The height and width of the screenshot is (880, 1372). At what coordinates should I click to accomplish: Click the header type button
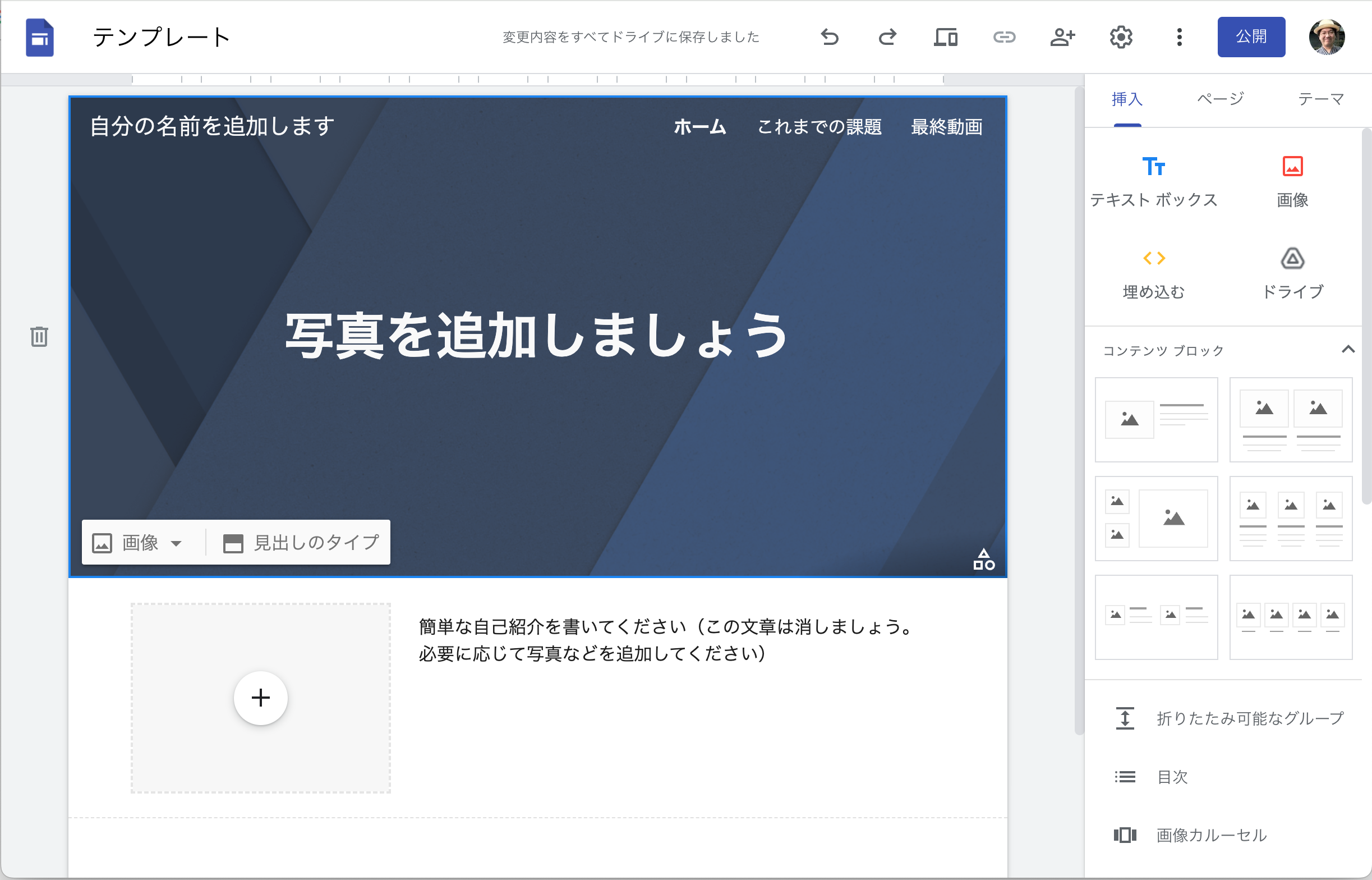301,542
